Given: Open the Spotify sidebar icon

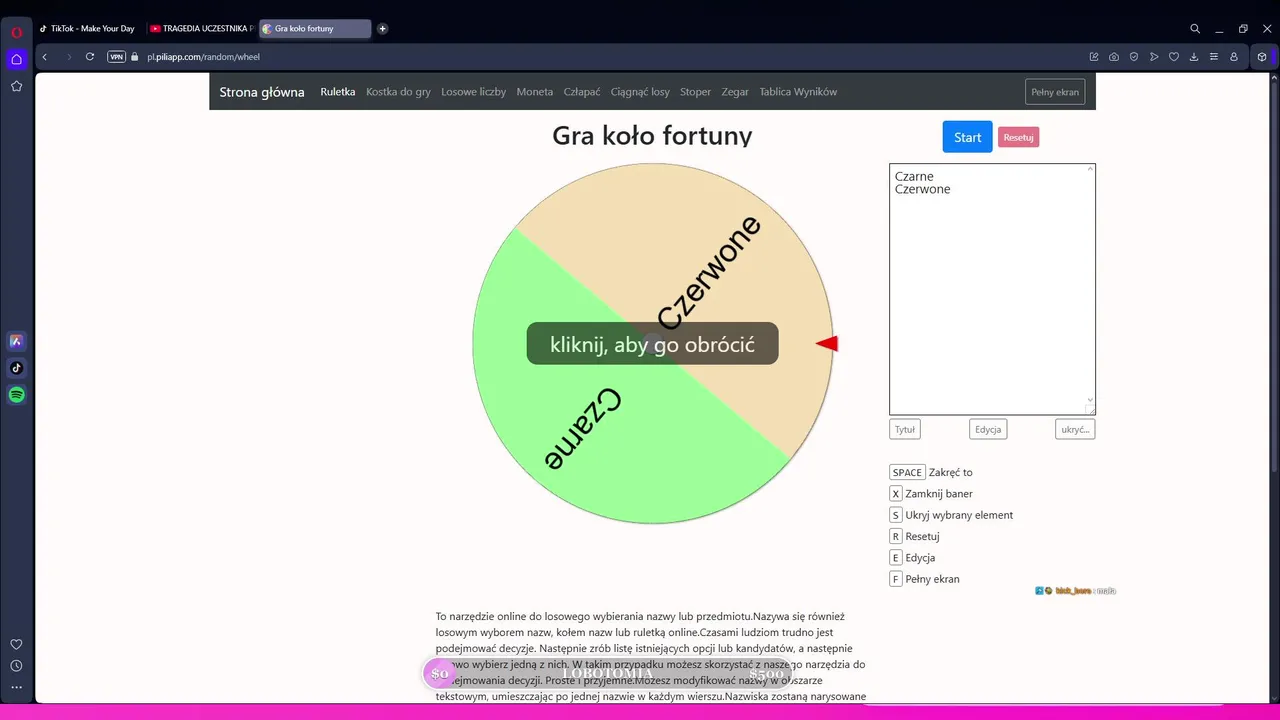Looking at the screenshot, I should (16, 395).
